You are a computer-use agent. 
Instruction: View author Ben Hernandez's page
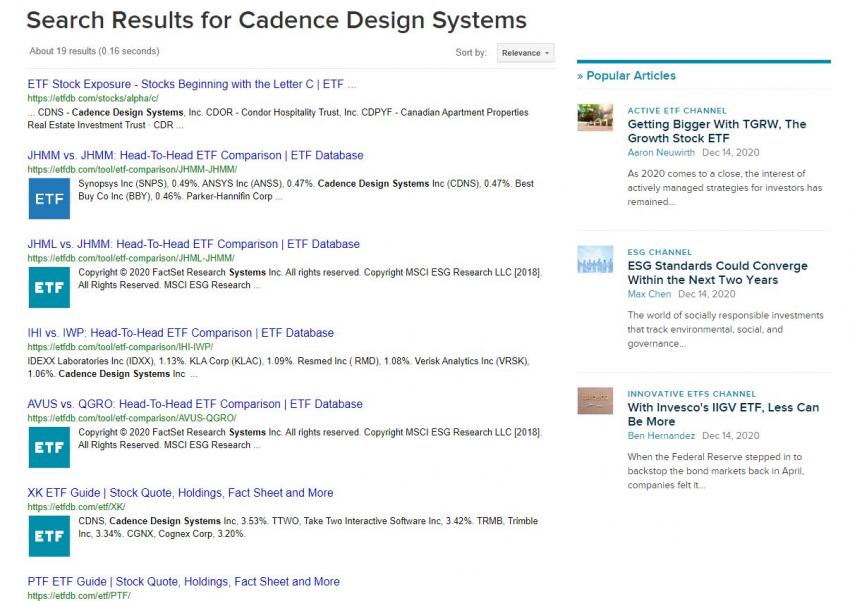tap(661, 435)
